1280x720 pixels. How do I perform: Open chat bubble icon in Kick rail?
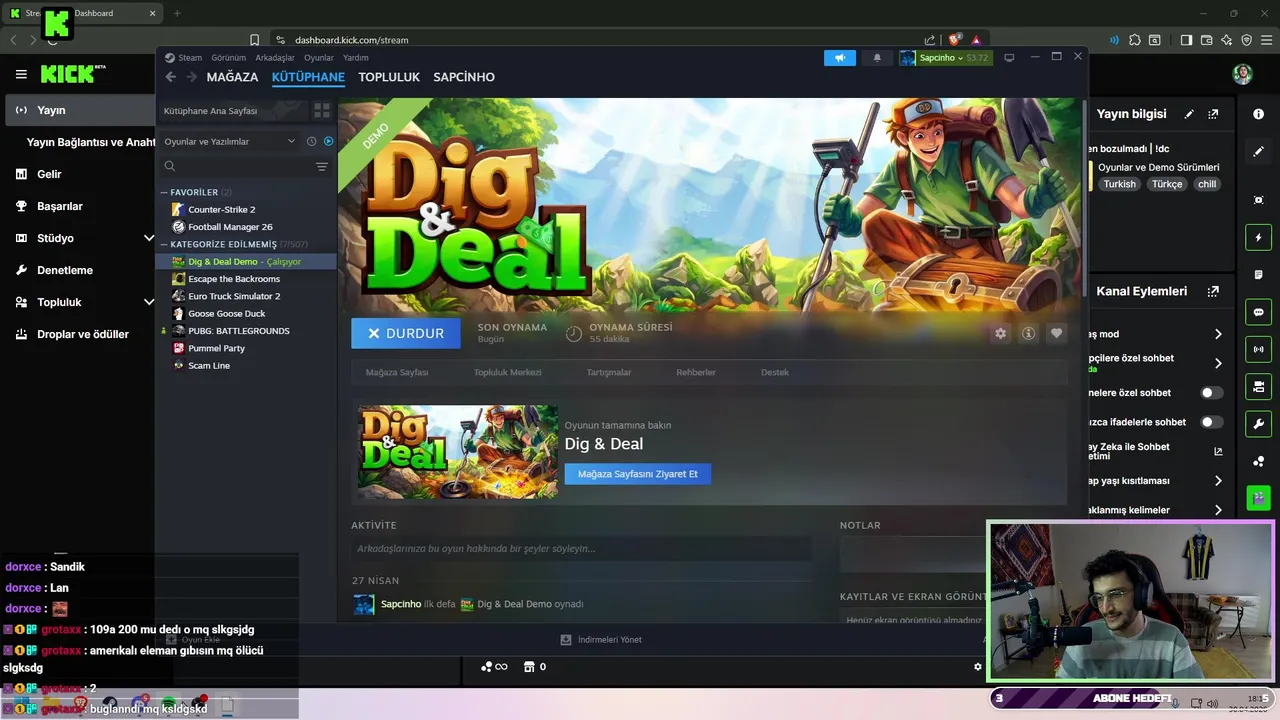click(1258, 312)
